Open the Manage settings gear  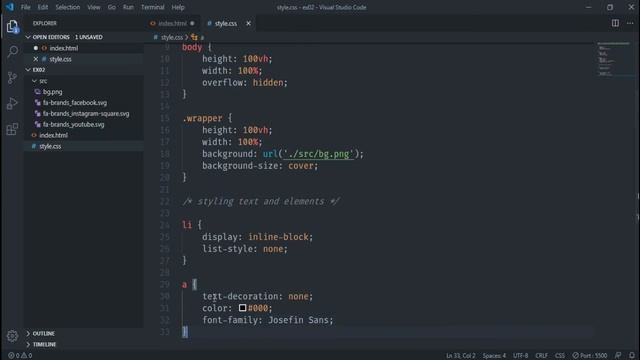point(12,336)
